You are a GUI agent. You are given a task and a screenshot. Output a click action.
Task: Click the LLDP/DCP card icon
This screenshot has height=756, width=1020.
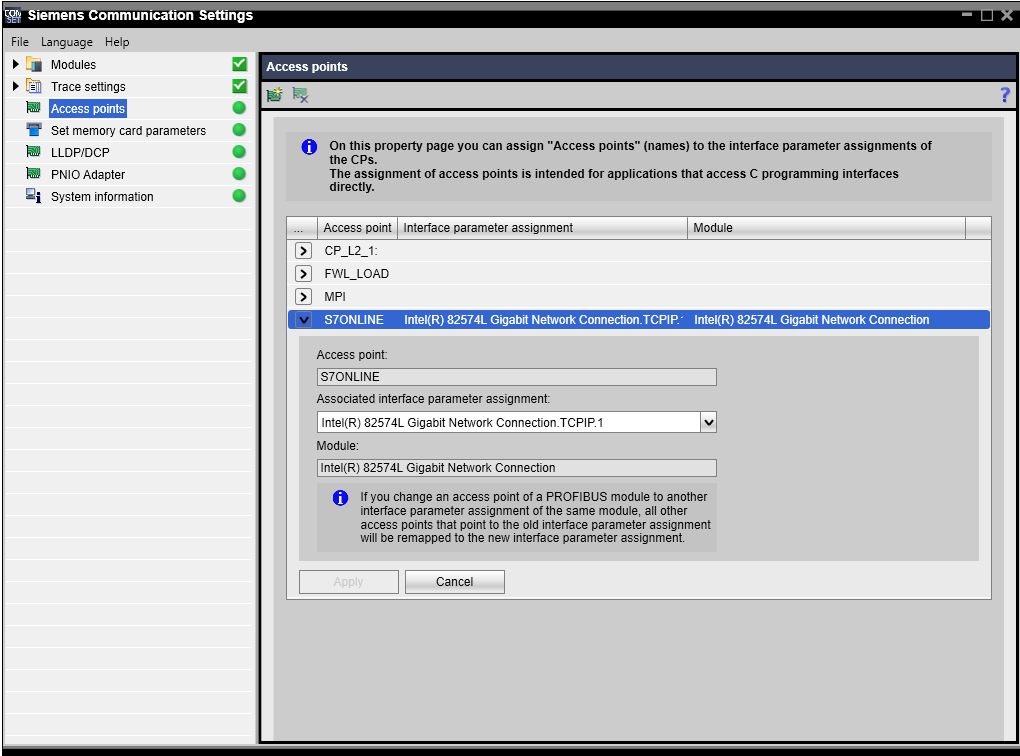tap(34, 152)
